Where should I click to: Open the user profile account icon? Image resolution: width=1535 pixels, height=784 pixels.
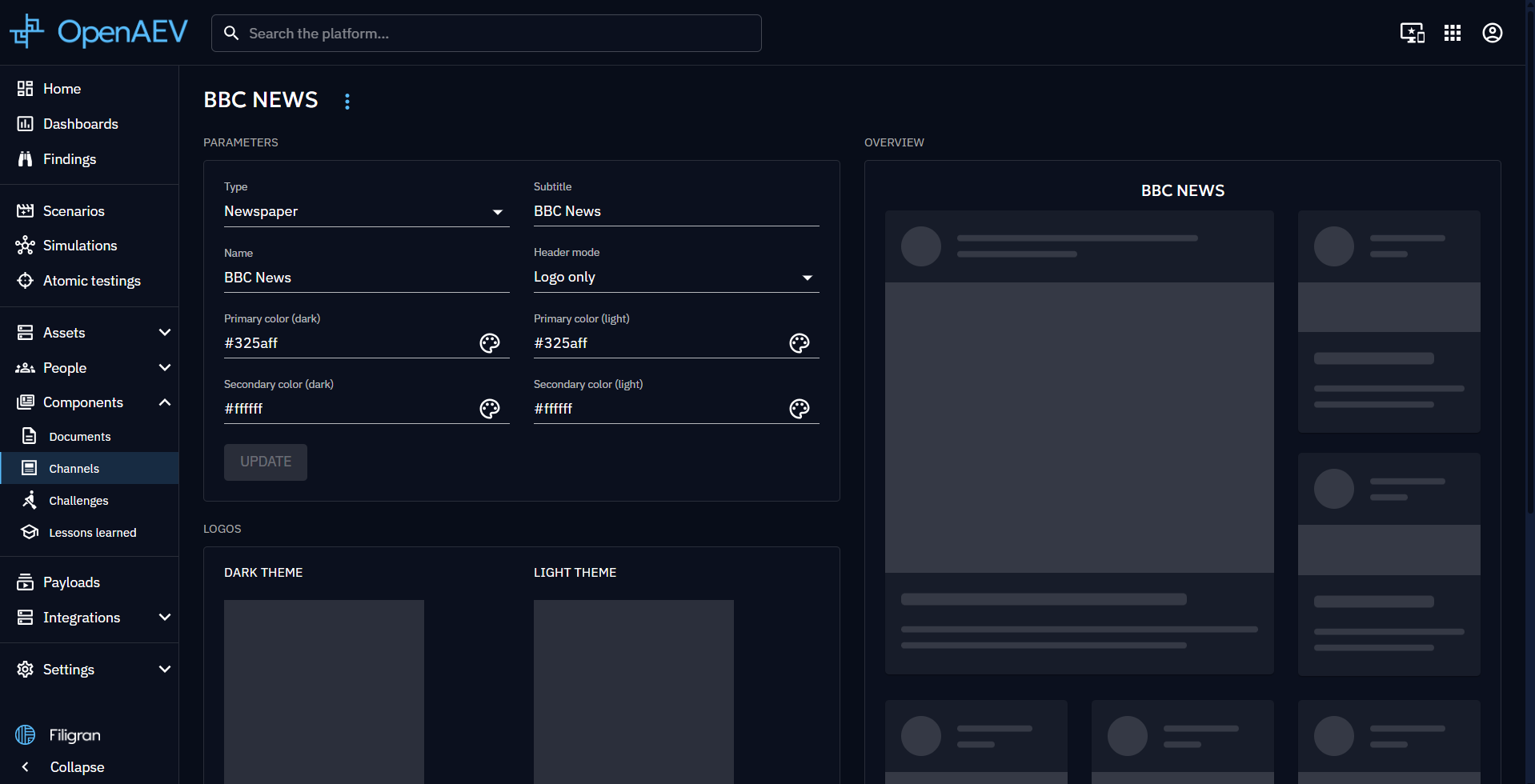(x=1492, y=33)
